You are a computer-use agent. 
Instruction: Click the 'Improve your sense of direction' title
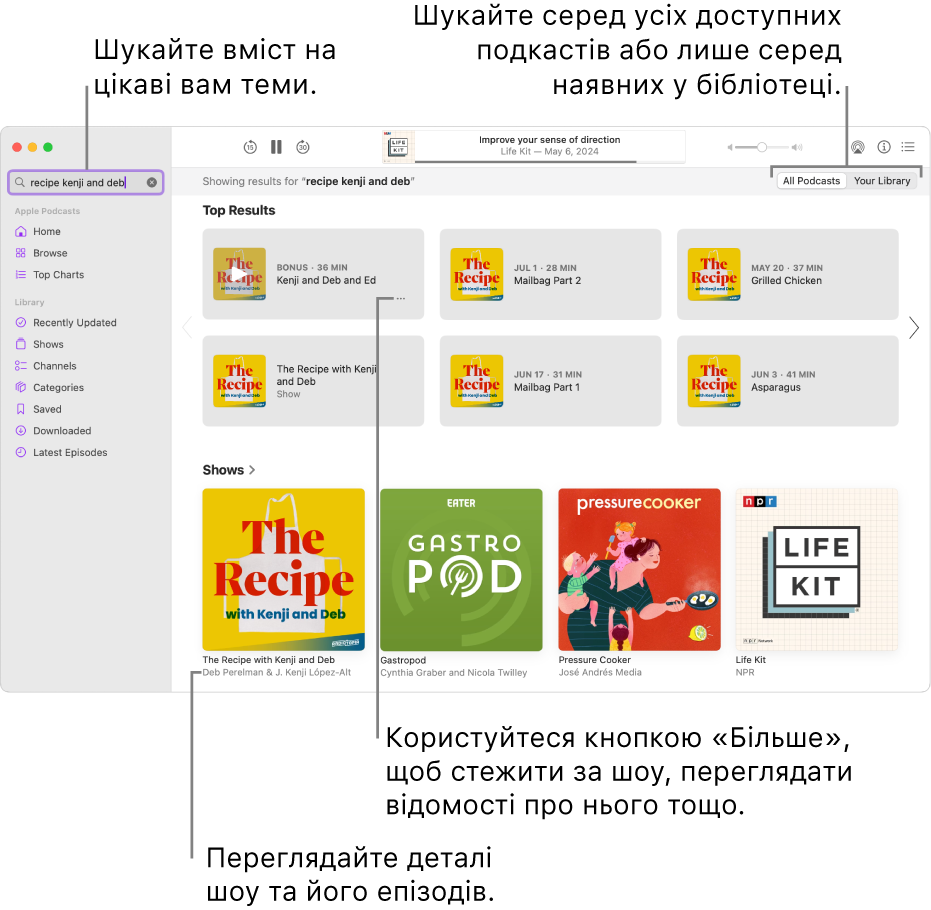549,139
